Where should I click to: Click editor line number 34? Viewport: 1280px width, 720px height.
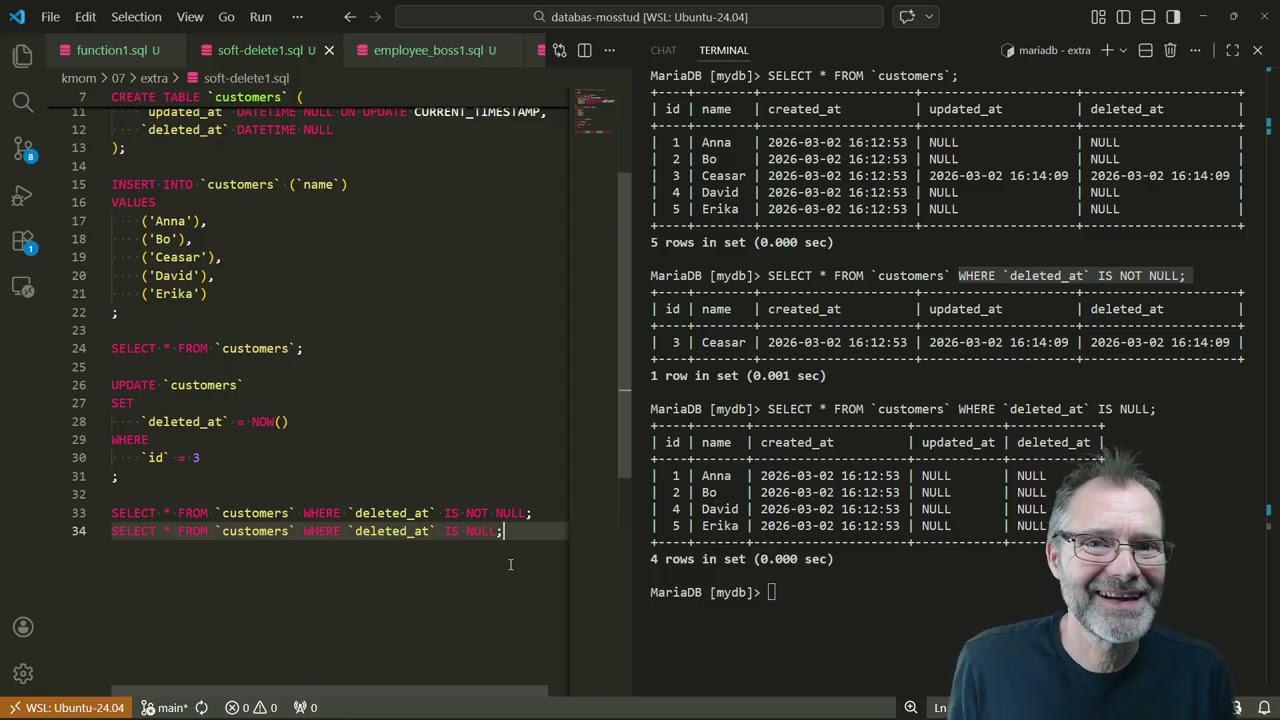(79, 531)
